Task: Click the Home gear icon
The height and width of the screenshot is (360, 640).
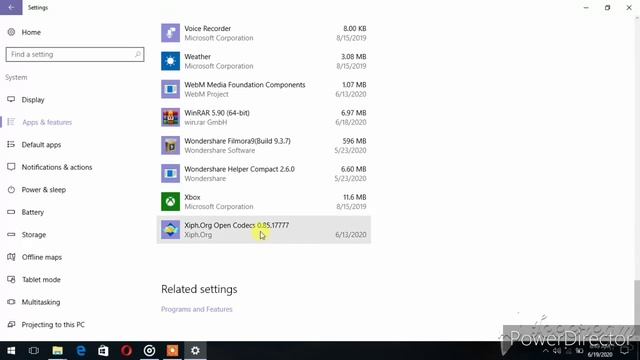Action: coord(11,32)
